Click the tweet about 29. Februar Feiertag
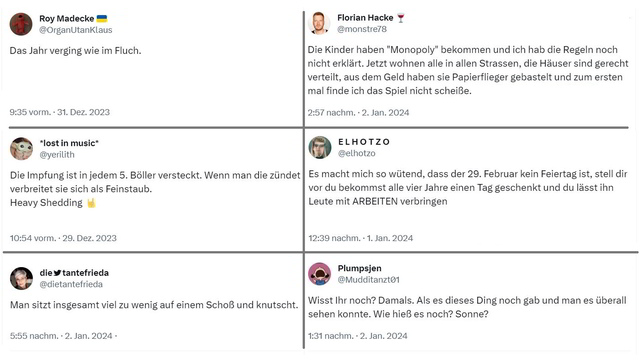640x363 pixels. (467, 187)
